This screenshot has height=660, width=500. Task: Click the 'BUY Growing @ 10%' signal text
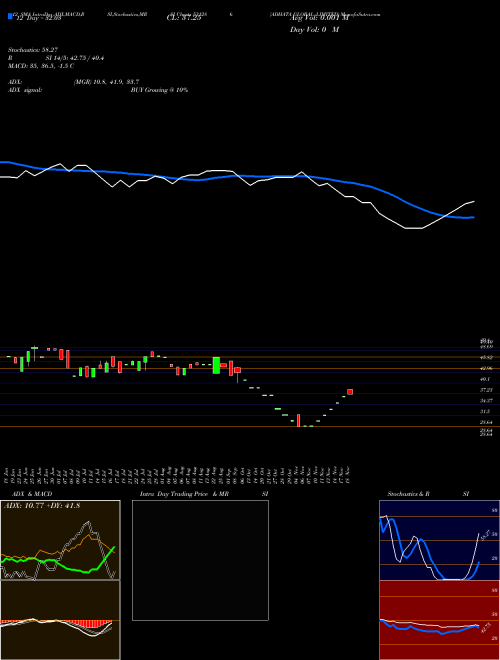(x=159, y=90)
